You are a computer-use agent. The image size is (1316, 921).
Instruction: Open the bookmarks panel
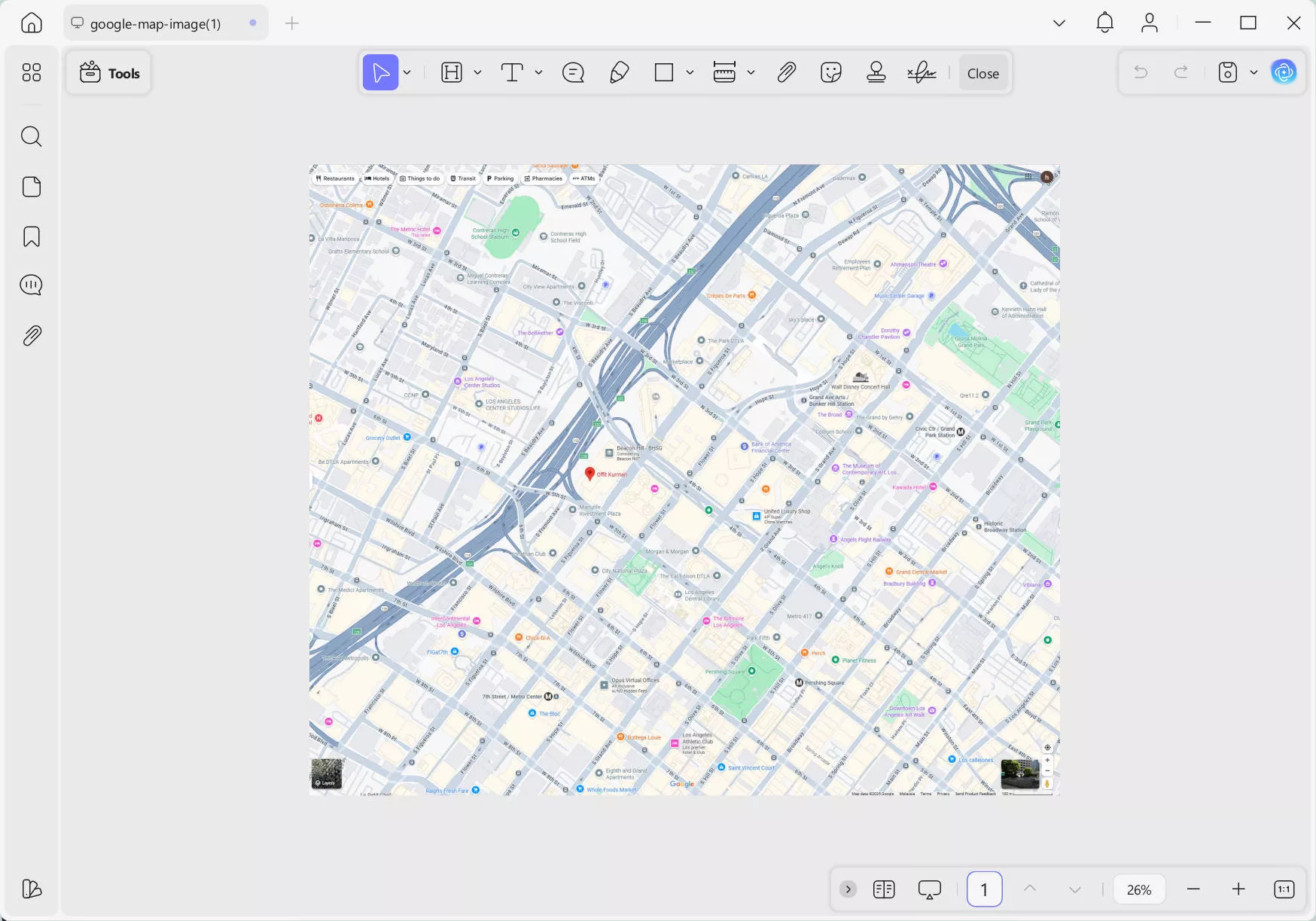pyautogui.click(x=32, y=236)
